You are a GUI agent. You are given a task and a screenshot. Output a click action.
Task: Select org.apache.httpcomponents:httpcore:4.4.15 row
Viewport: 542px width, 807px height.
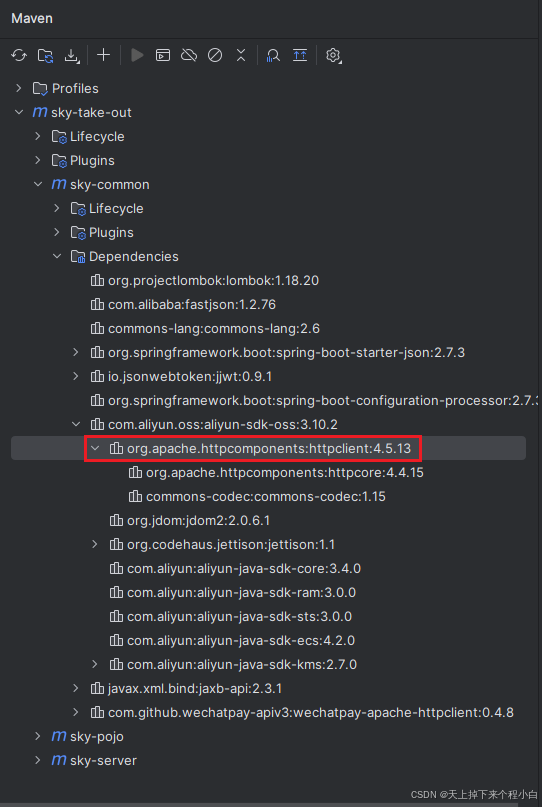(x=268, y=472)
